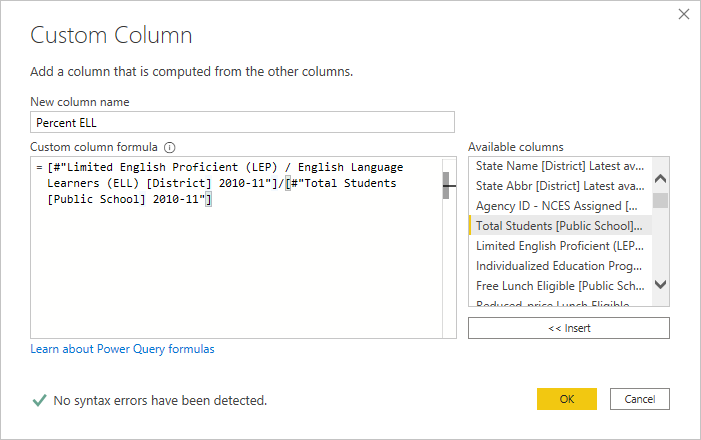Click the Cancel button
701x440 pixels.
639,399
